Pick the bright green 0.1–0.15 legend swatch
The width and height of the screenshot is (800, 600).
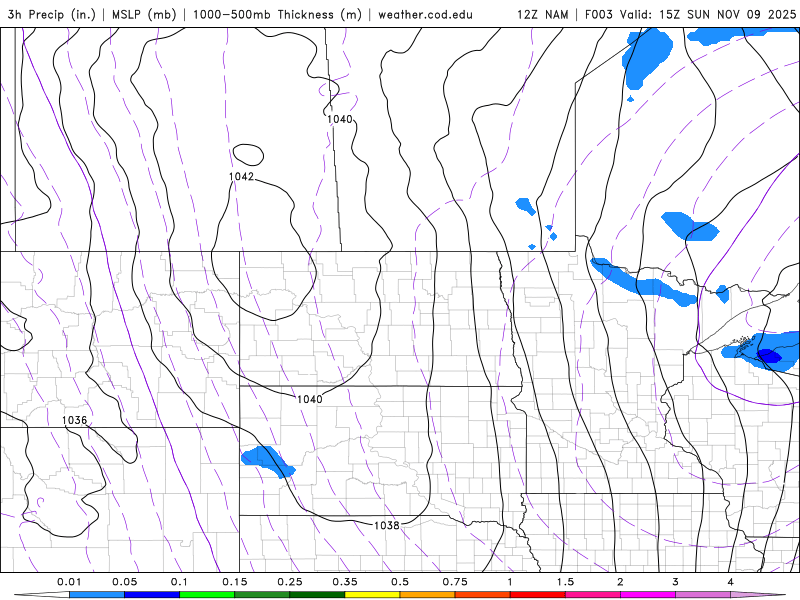pyautogui.click(x=207, y=595)
